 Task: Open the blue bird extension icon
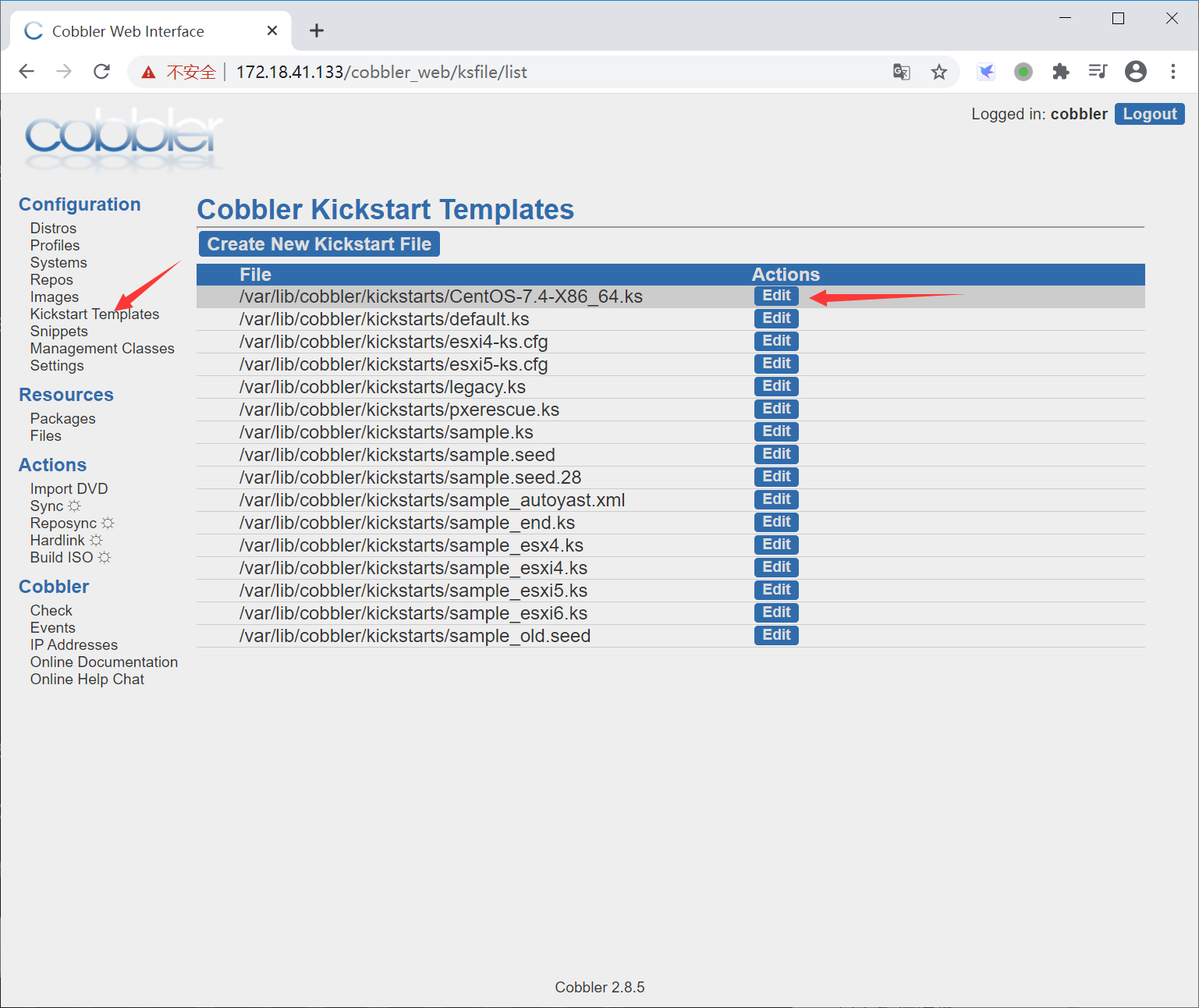point(986,72)
